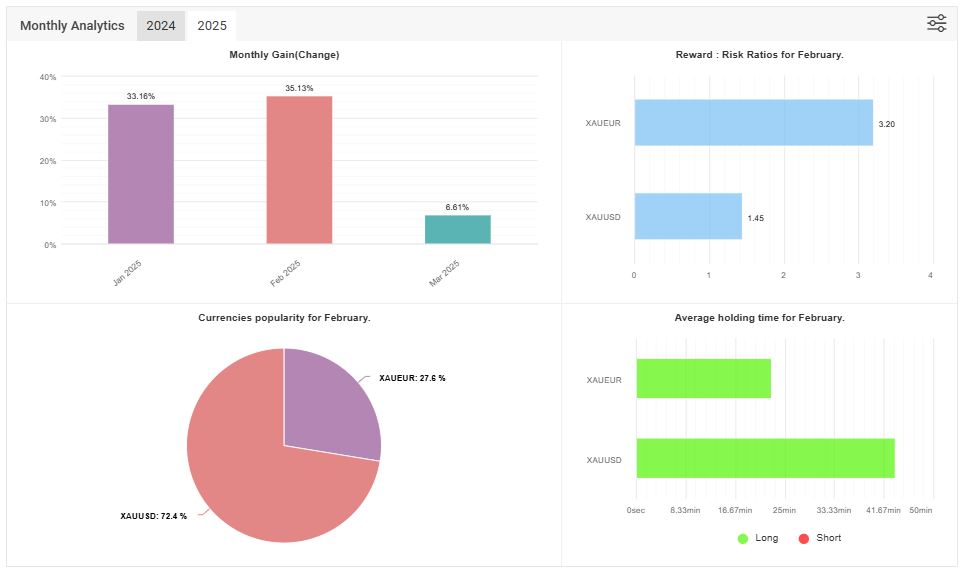Click the red Short legend dot

tap(803, 539)
